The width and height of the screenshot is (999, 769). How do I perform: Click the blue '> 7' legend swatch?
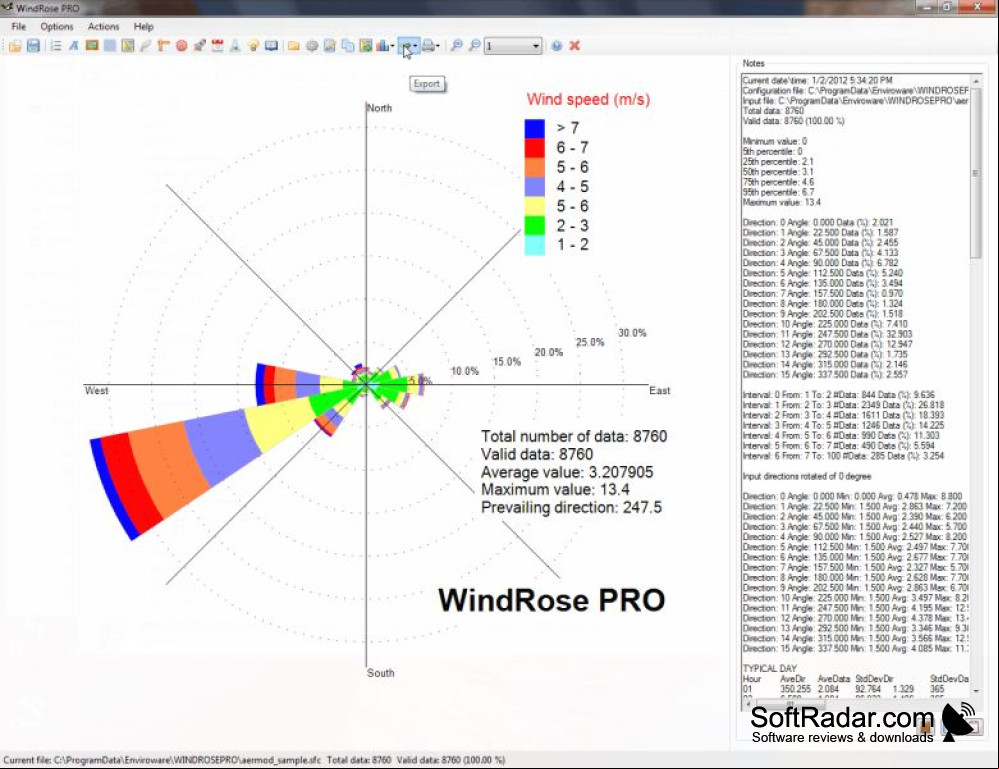coord(535,129)
